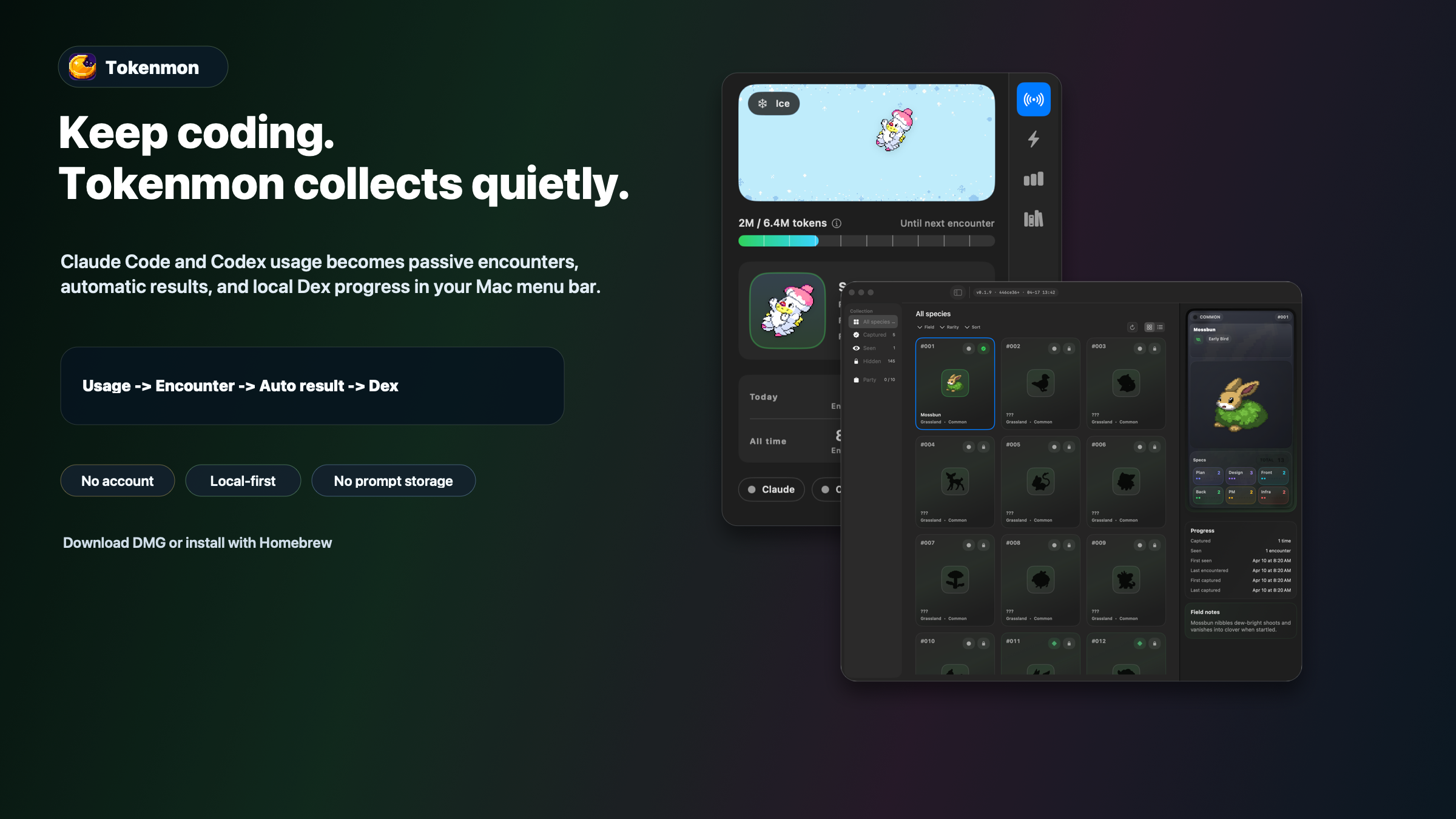
Task: Click the No account pill
Action: coord(118,481)
